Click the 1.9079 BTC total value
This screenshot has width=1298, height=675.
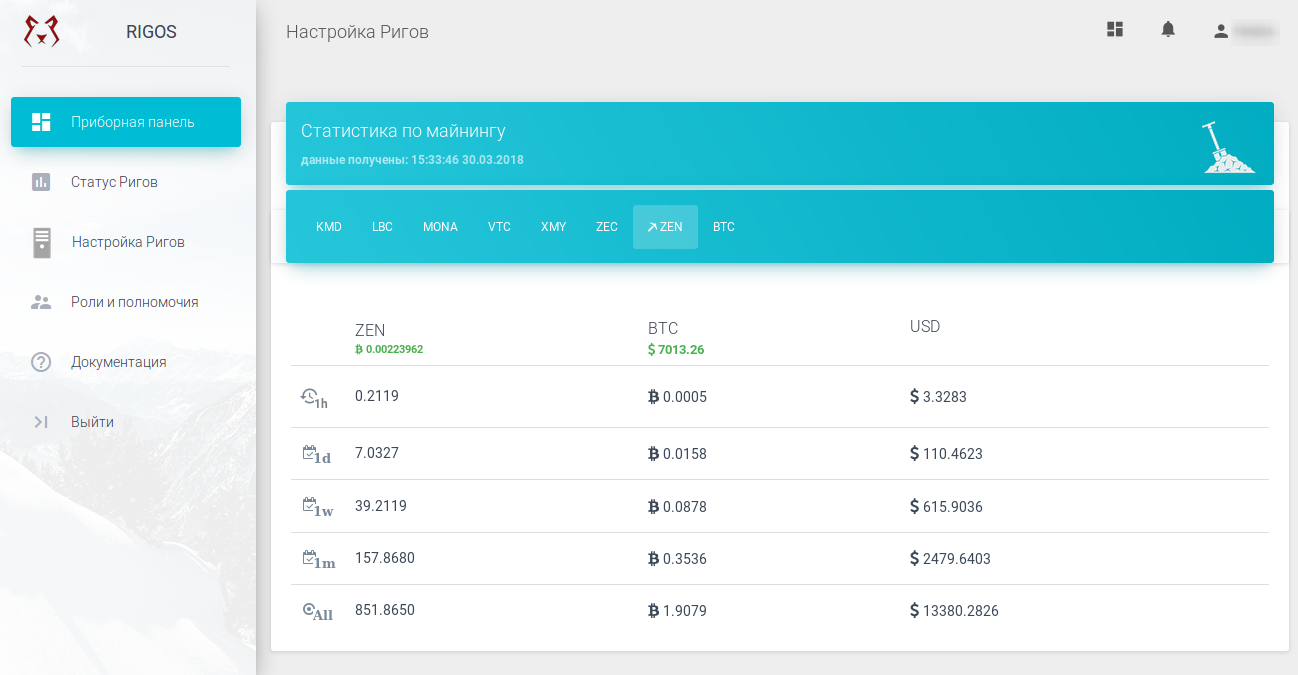pos(677,611)
